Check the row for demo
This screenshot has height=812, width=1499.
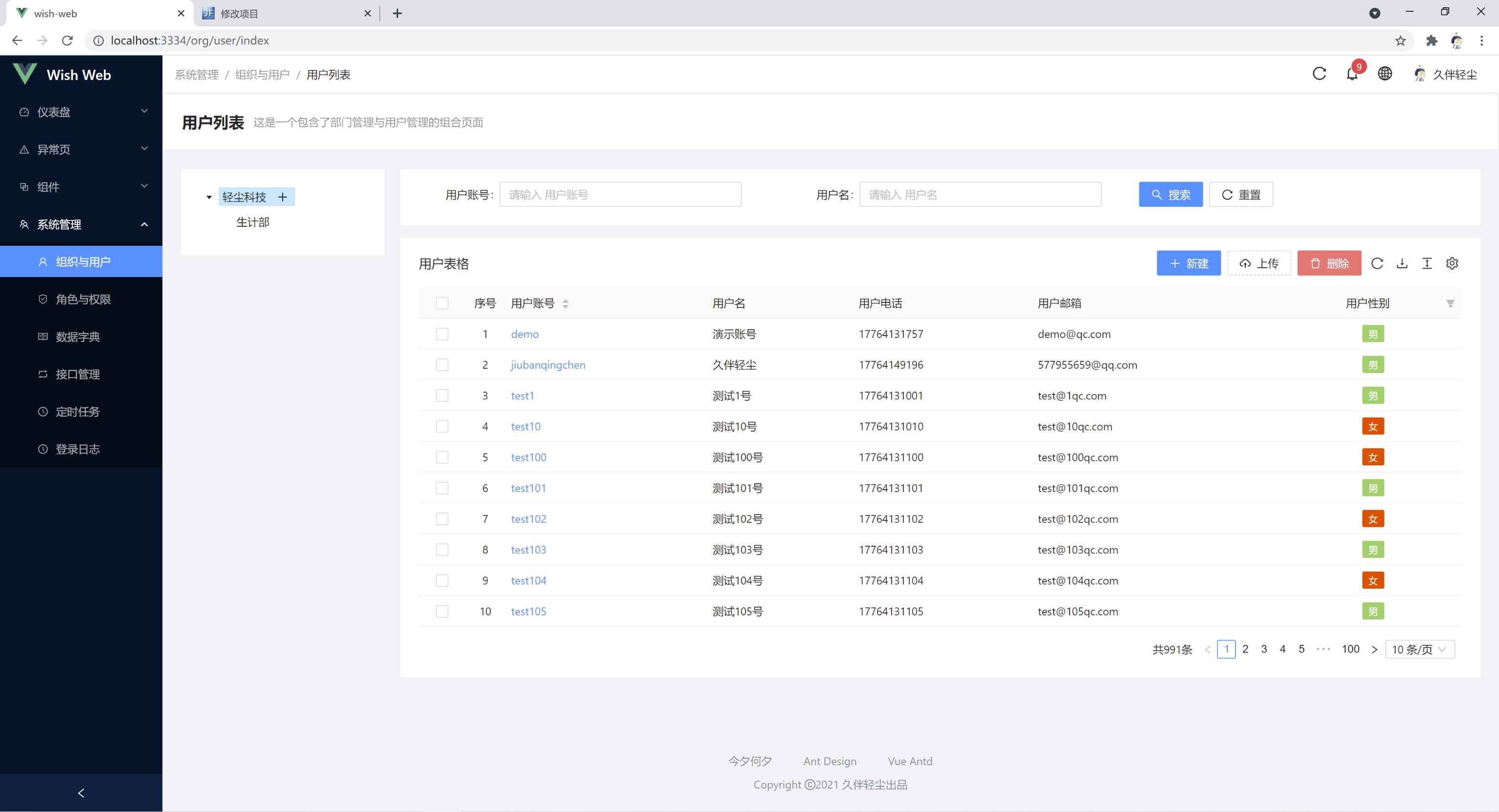point(442,334)
